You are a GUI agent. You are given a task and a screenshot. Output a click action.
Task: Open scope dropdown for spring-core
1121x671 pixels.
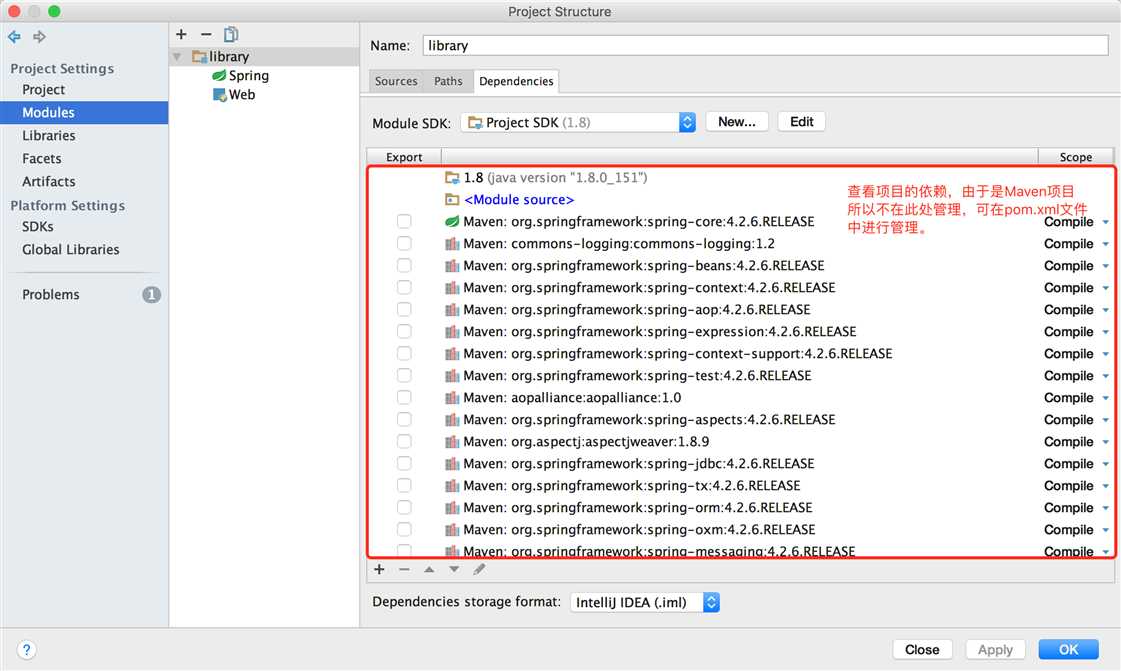coord(1105,222)
